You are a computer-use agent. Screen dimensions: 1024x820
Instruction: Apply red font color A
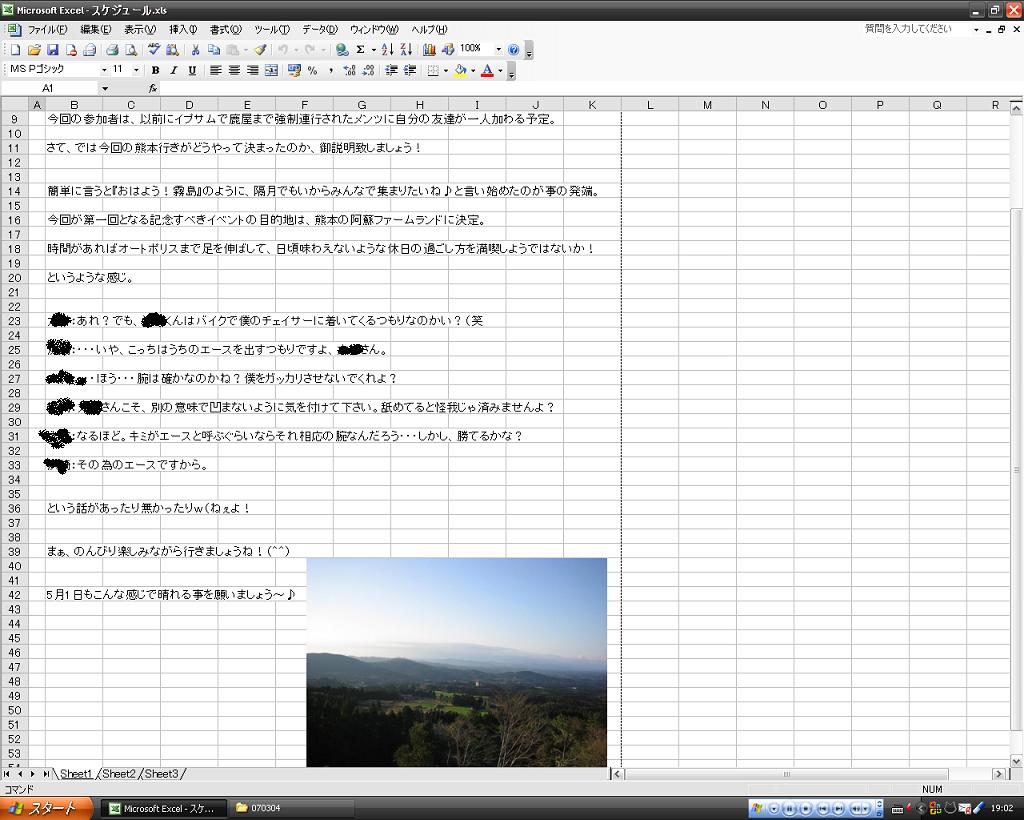coord(487,71)
